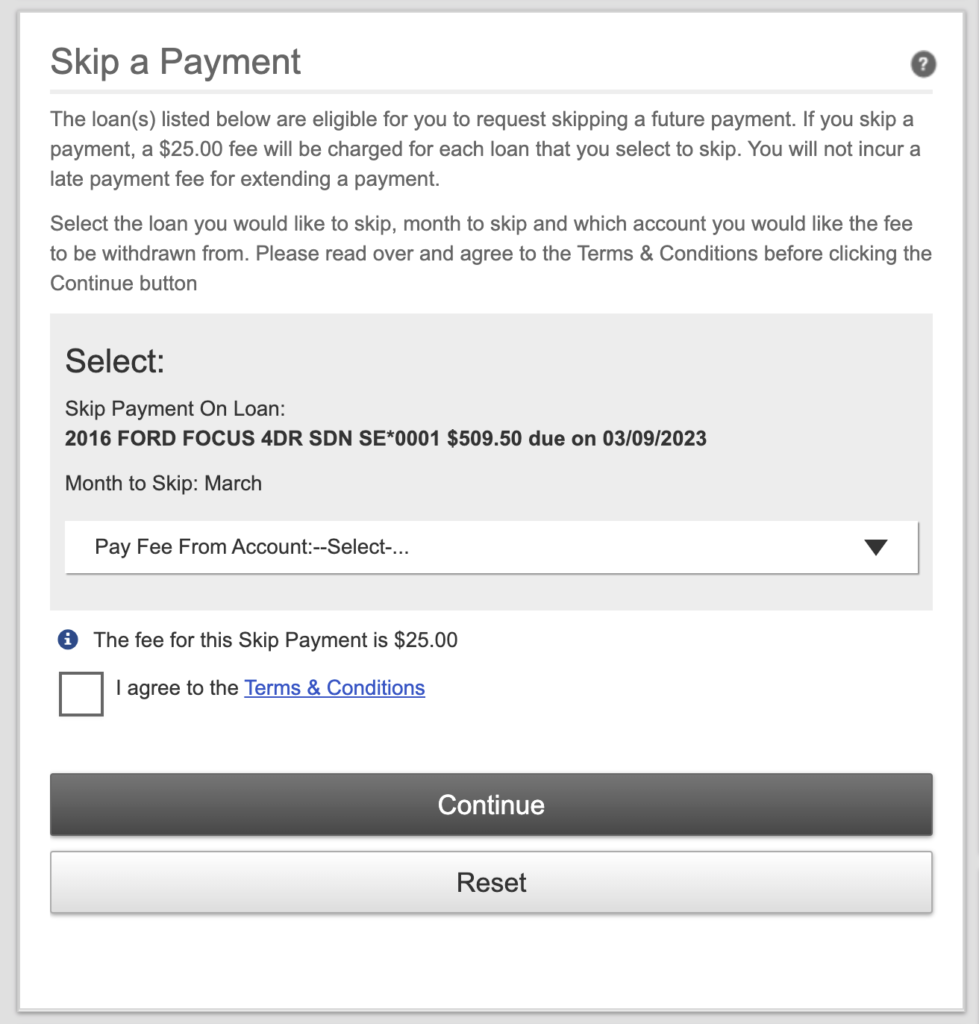Click the eligible loans introductory paragraph
Screen dimensions: 979x1024
coord(485,150)
